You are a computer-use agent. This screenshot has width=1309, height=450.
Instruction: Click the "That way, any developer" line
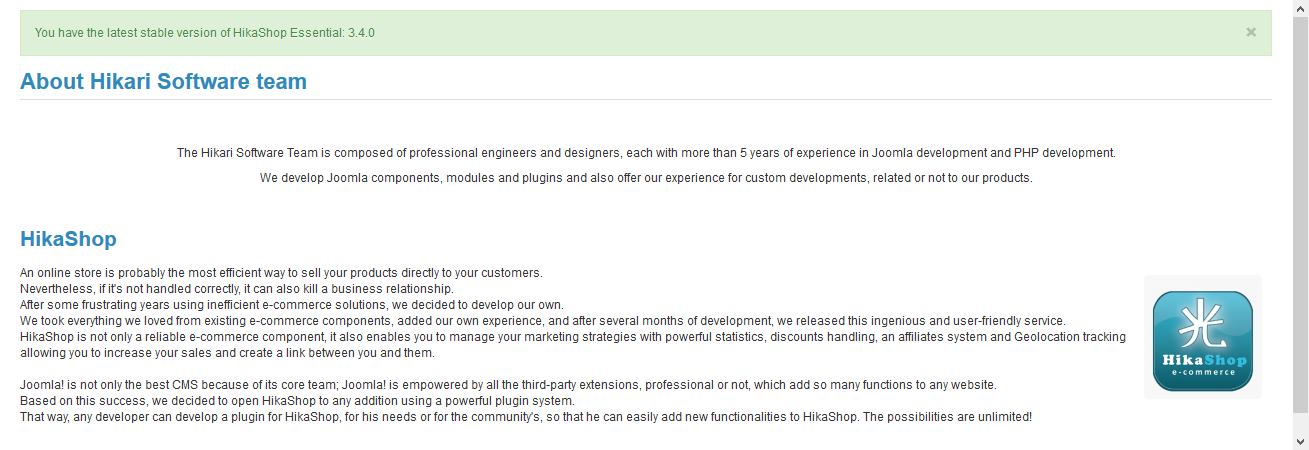point(525,416)
